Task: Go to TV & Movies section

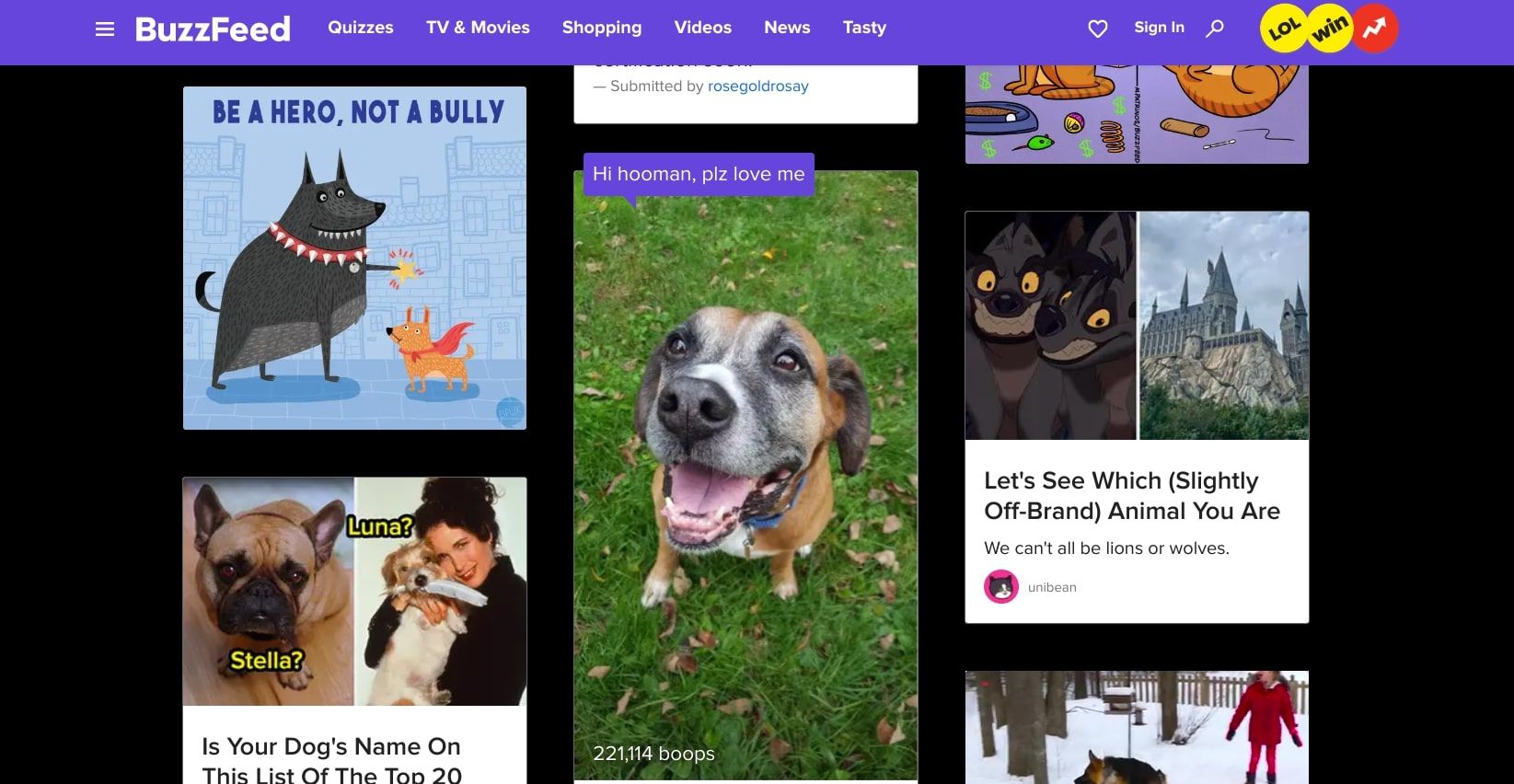Action: coord(478,28)
